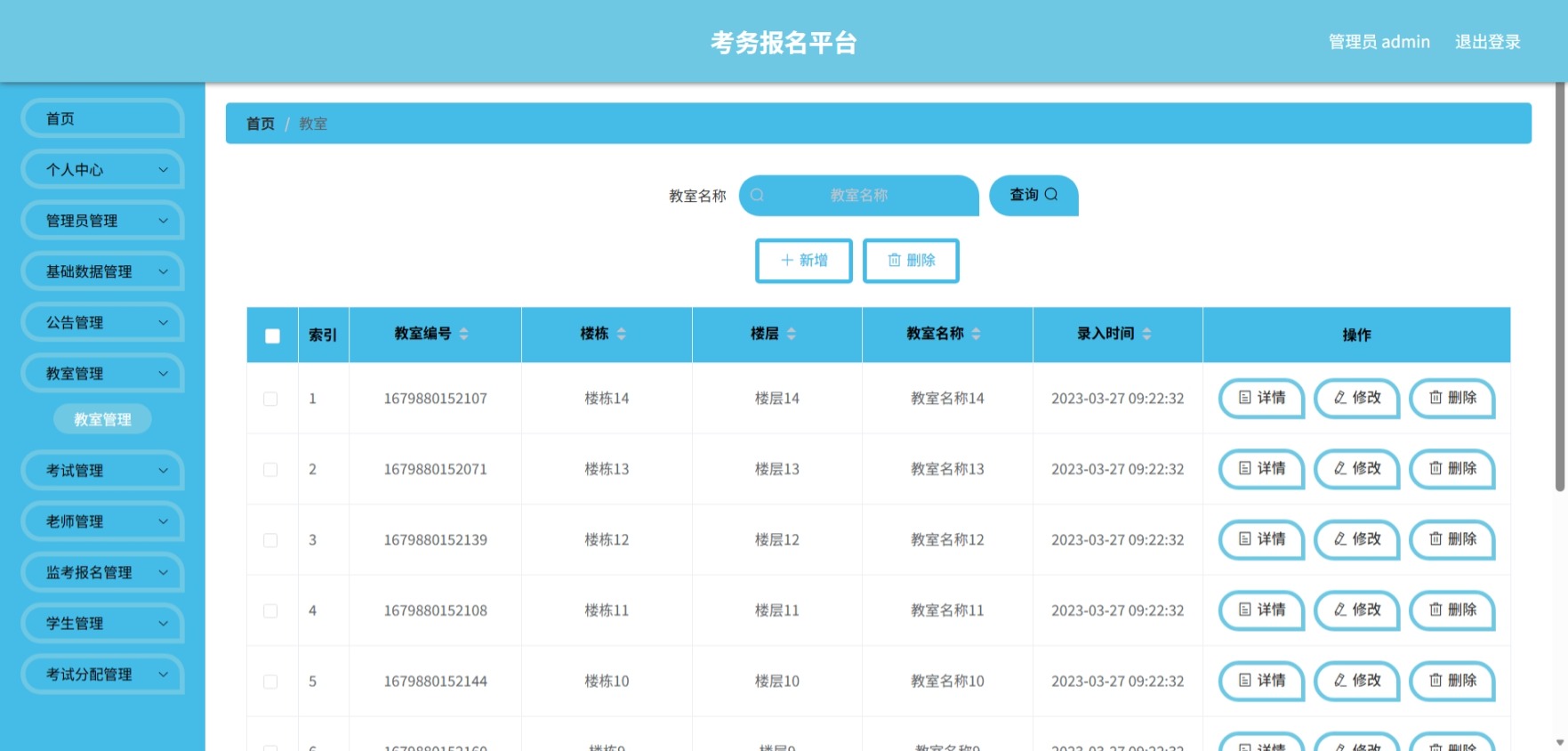
Task: Click the 教室名称12 cell
Action: point(947,540)
